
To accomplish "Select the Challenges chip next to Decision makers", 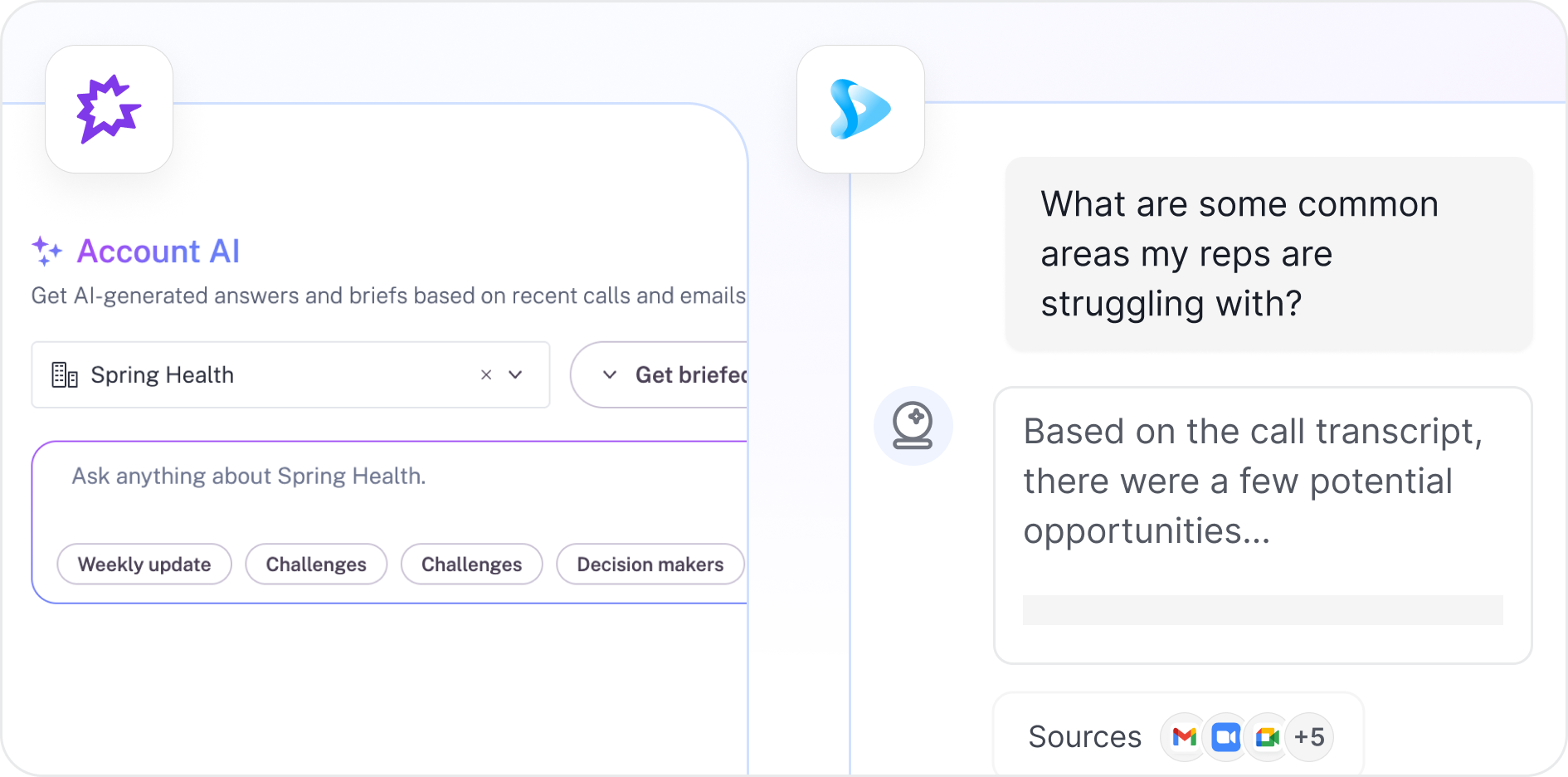I will pos(471,564).
